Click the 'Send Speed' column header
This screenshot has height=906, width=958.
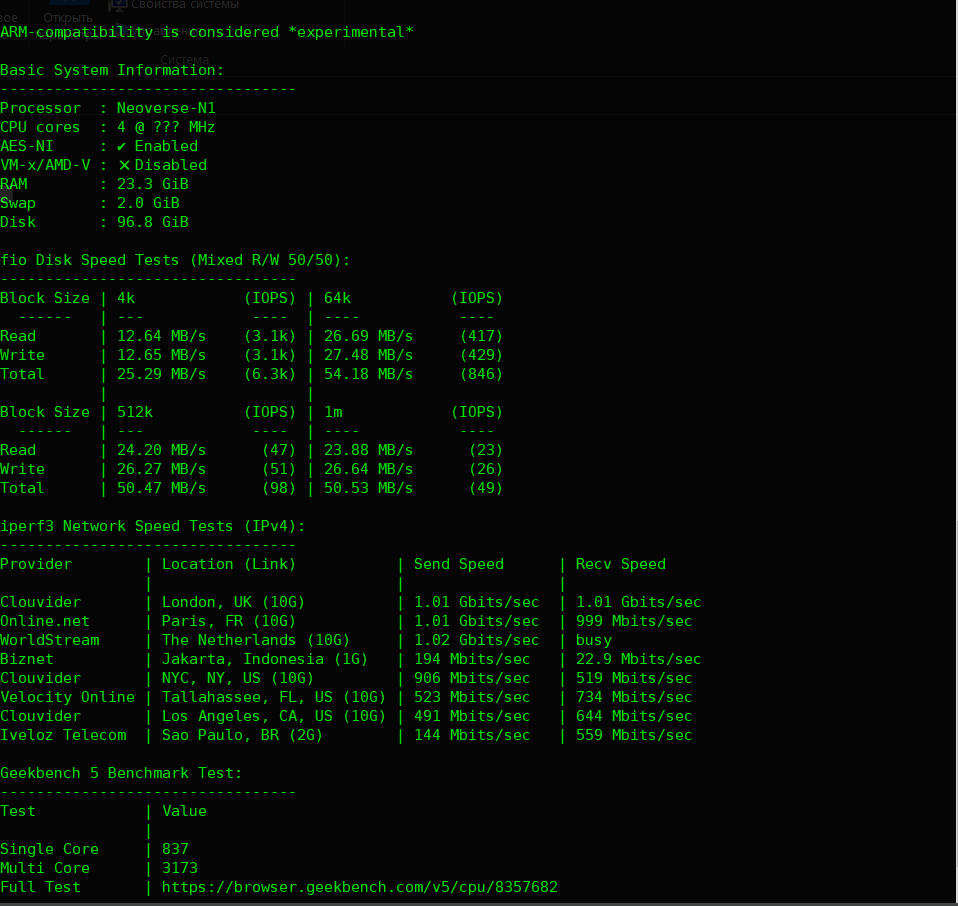coord(459,564)
